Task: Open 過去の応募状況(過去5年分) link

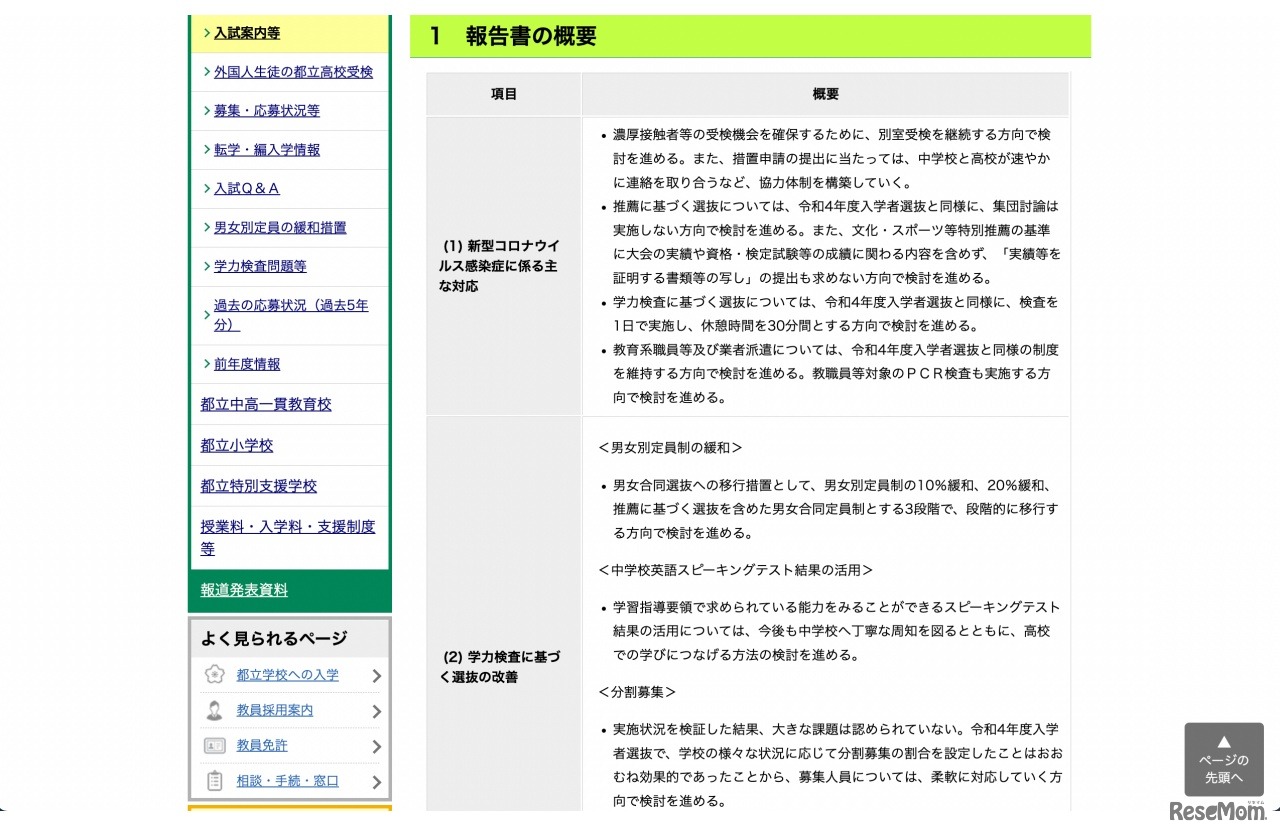Action: (291, 315)
